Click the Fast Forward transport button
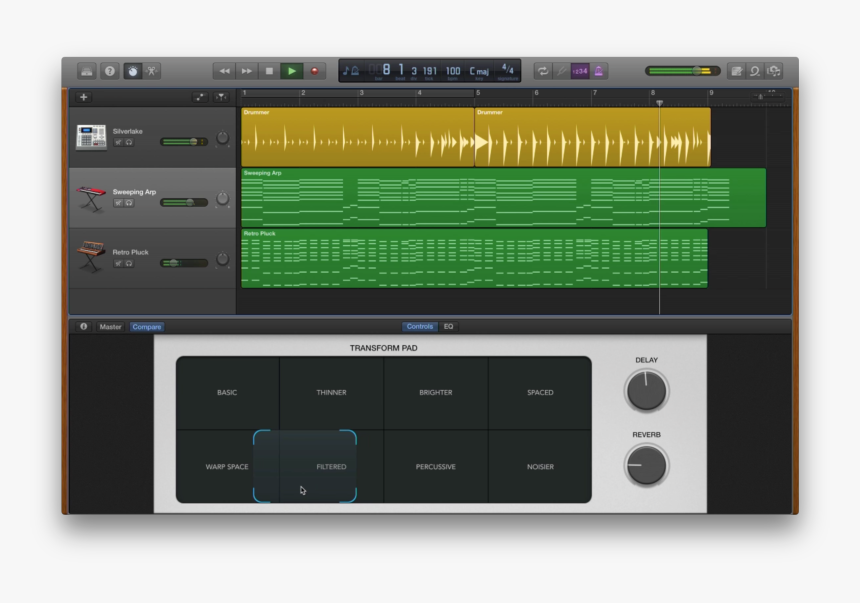 tap(247, 71)
